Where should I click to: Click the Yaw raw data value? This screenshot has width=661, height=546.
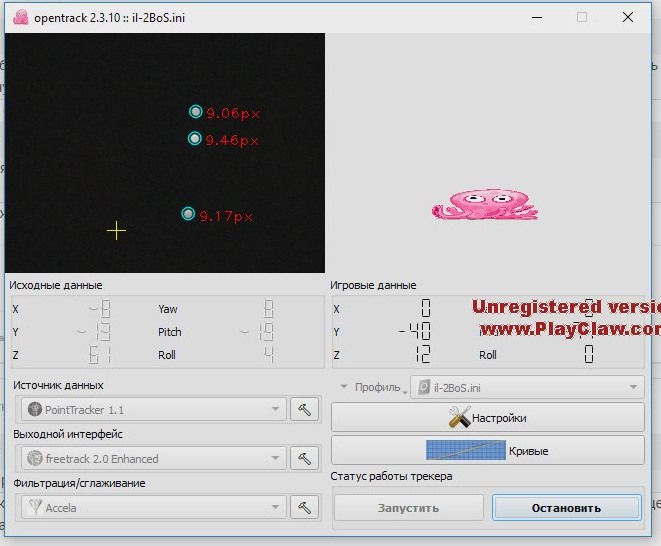[x=269, y=309]
